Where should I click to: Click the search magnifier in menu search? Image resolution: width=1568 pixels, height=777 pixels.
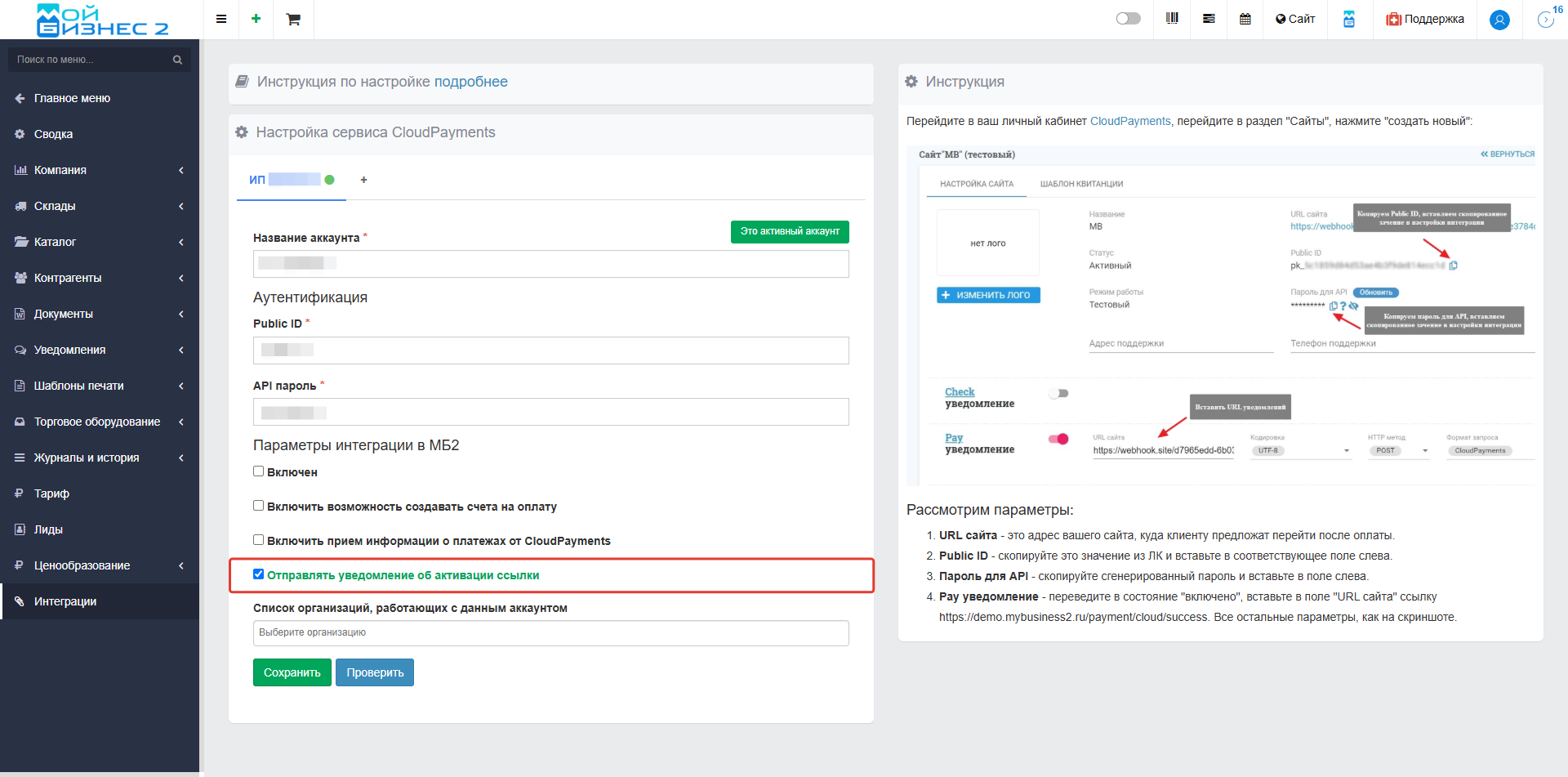point(177,60)
